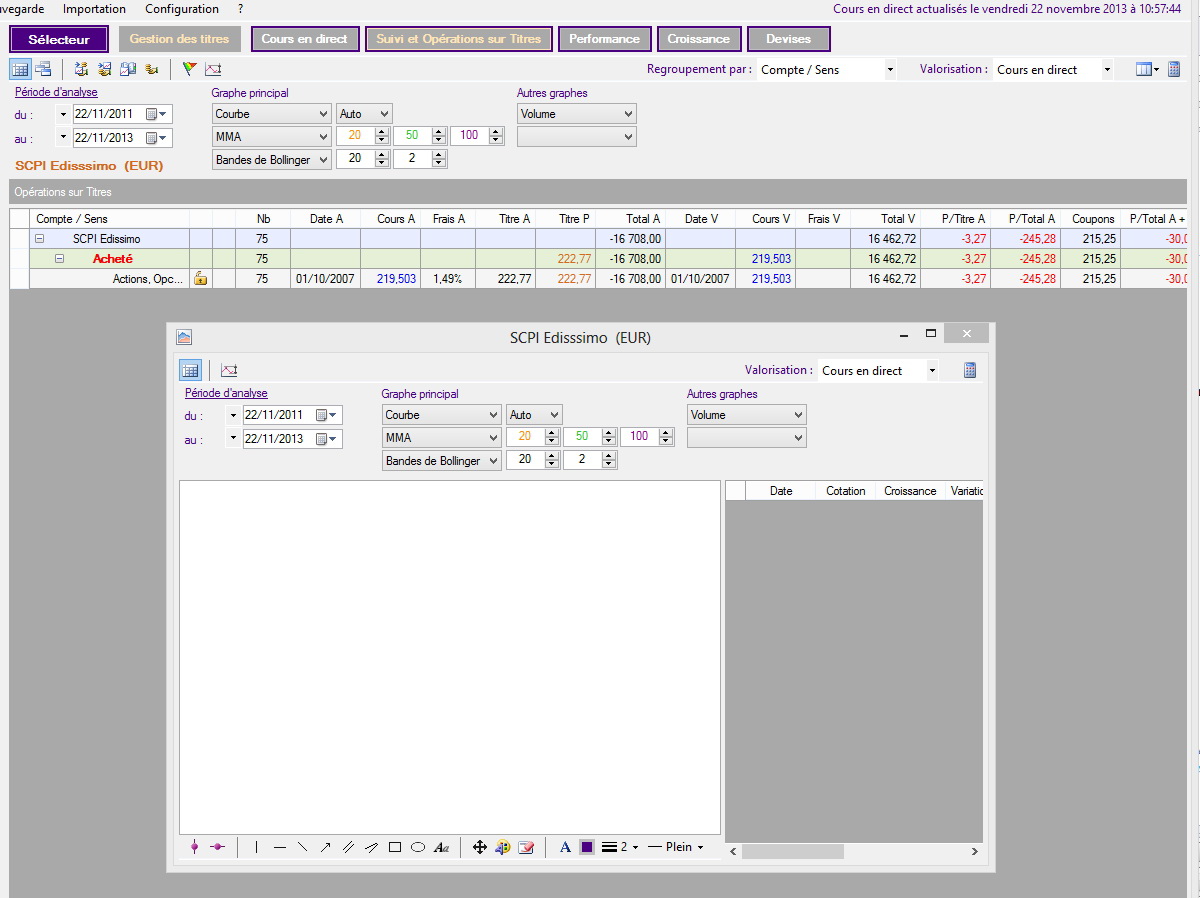1200x898 pixels.
Task: Click the purple color swatch in drawing toolbar
Action: pyautogui.click(x=587, y=847)
